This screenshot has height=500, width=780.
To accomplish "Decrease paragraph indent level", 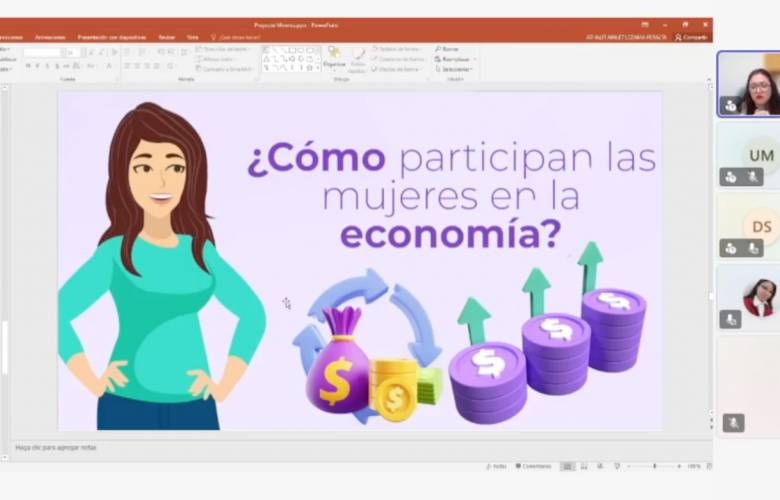I will click(x=161, y=52).
